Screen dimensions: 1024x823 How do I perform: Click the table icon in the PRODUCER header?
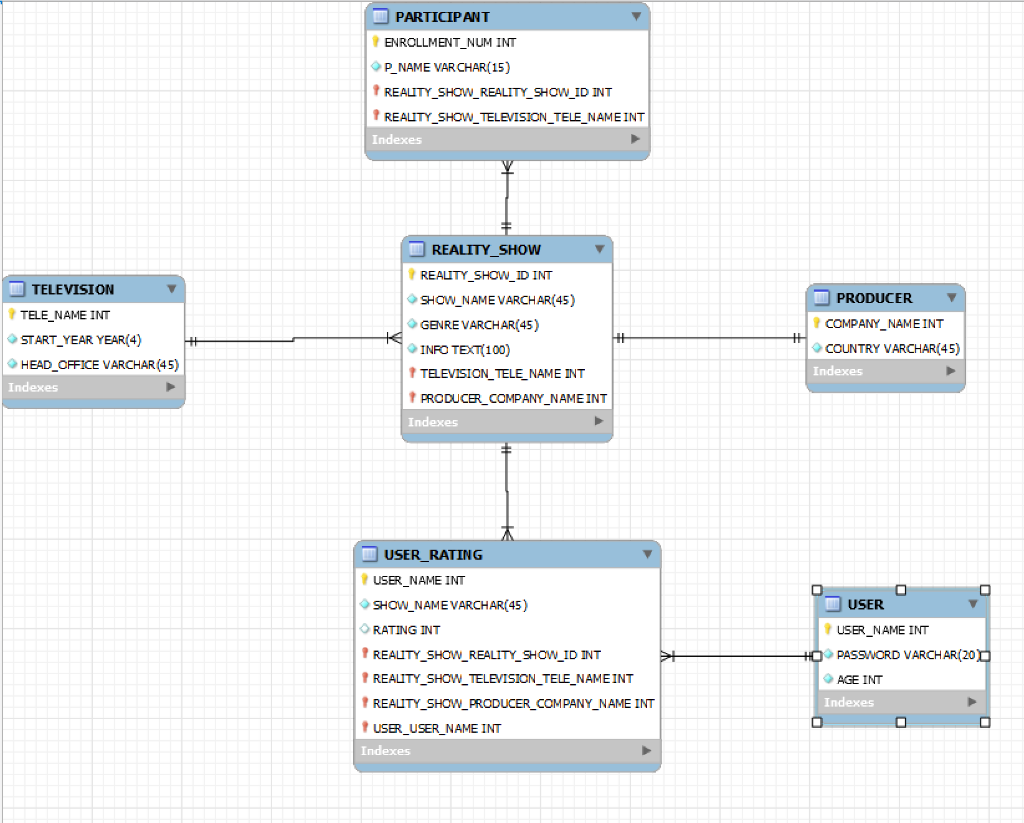pyautogui.click(x=823, y=297)
